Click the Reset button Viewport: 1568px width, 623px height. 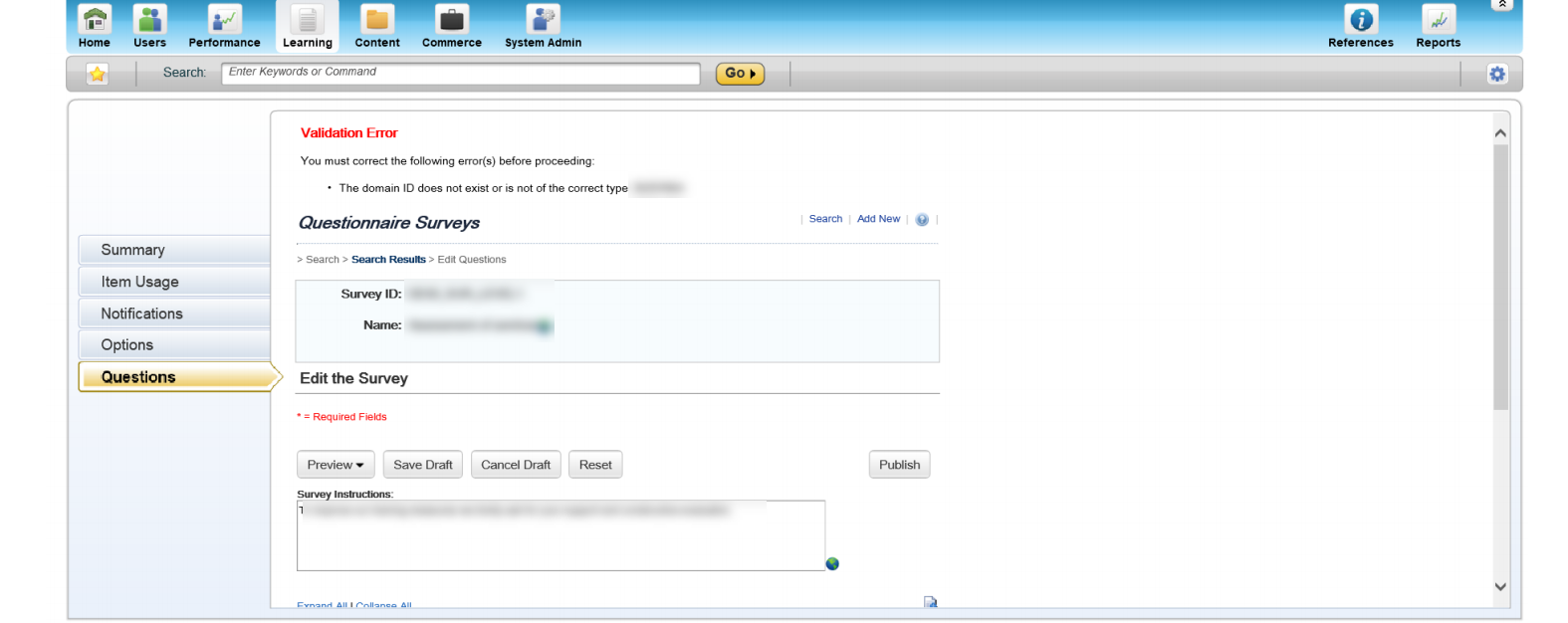595,465
